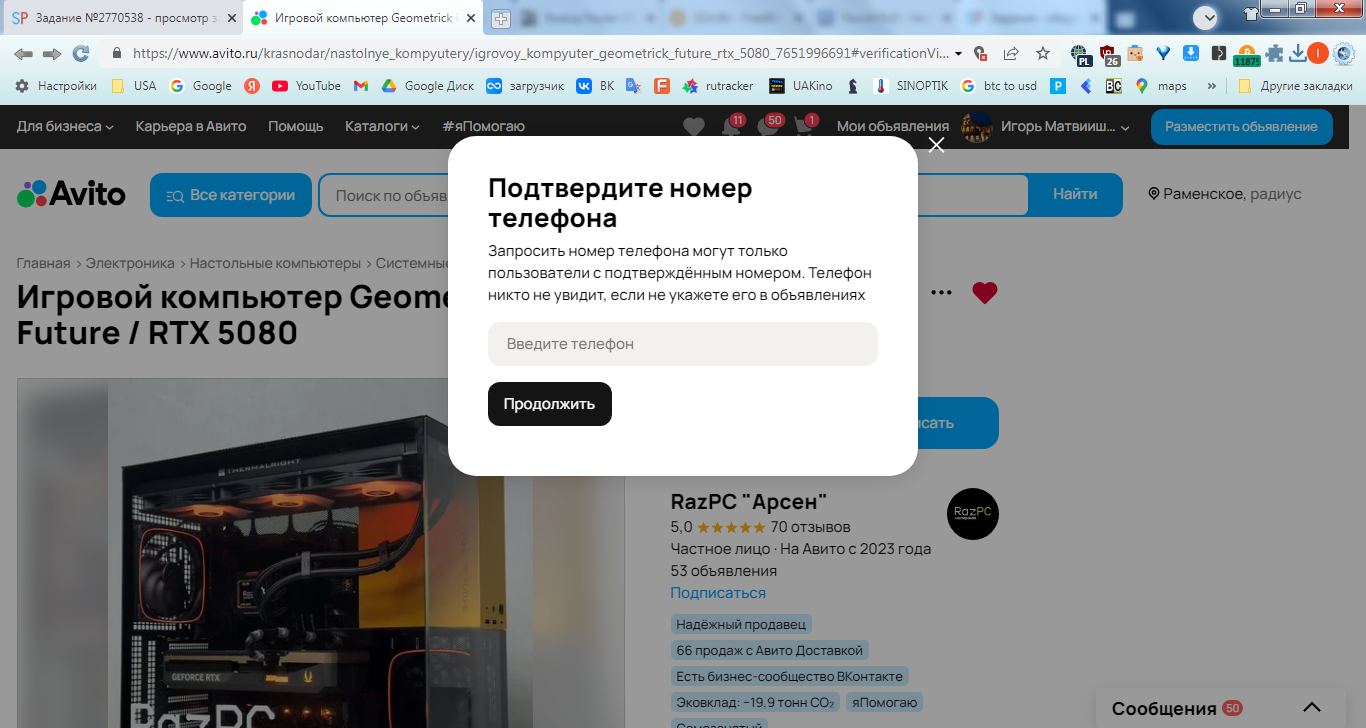Open the bitcoin price extension showing 11875
Screen dimensions: 1366x728
point(1246,55)
